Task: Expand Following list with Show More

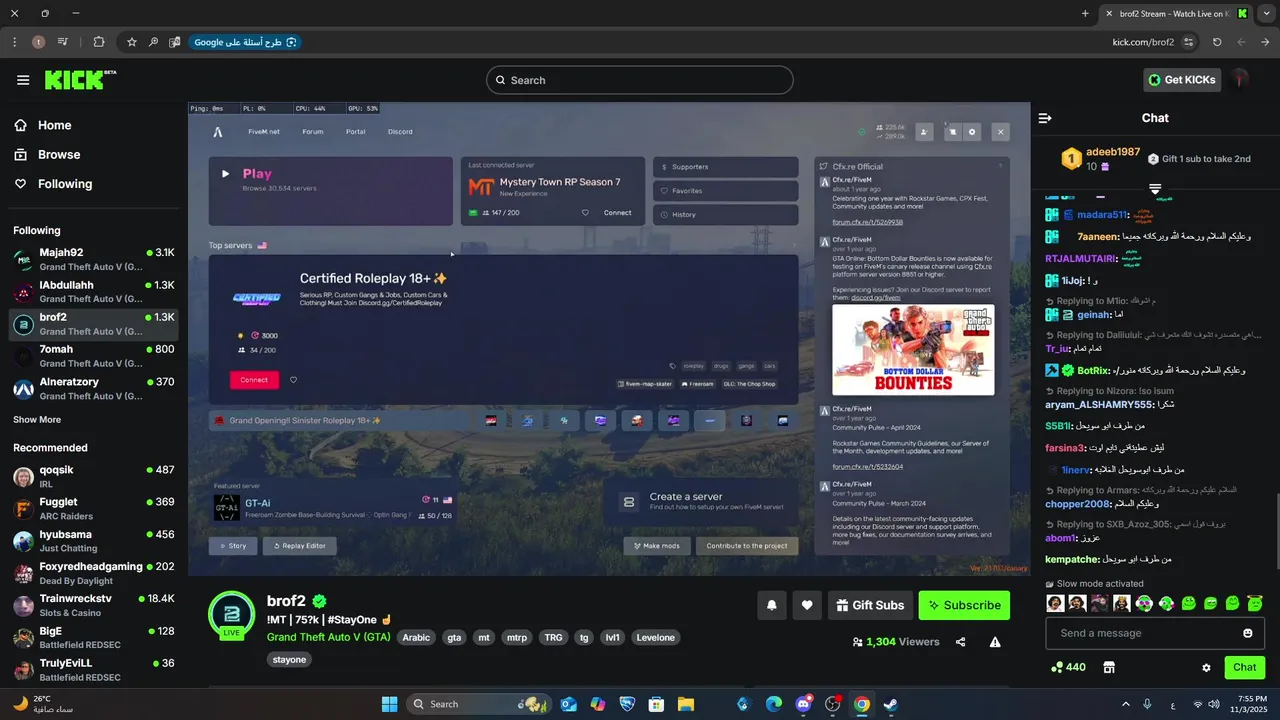Action: click(x=37, y=420)
